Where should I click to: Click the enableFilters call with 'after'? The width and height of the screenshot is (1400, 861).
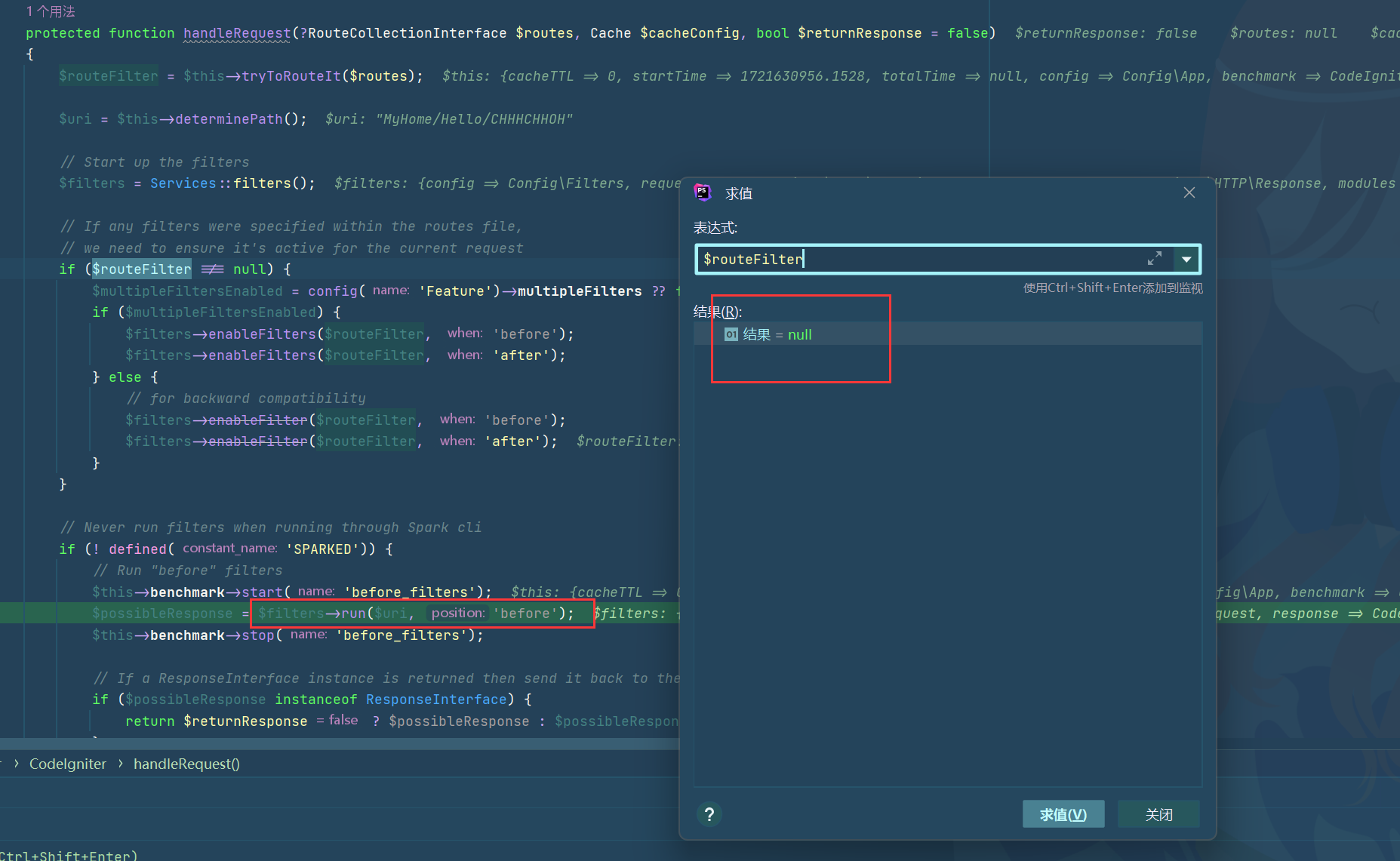[345, 355]
